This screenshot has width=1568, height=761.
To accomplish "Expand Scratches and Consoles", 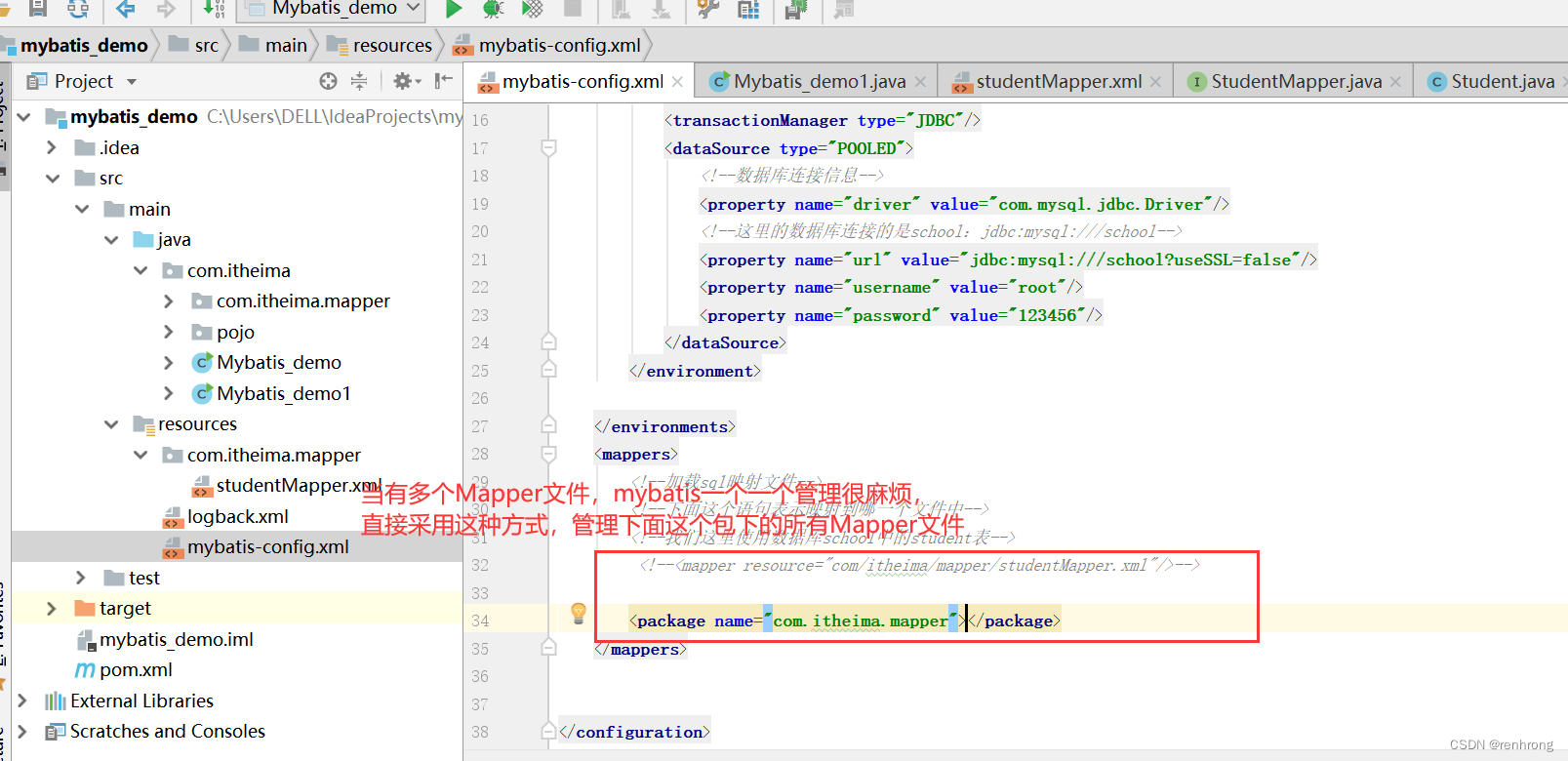I will pos(22,731).
